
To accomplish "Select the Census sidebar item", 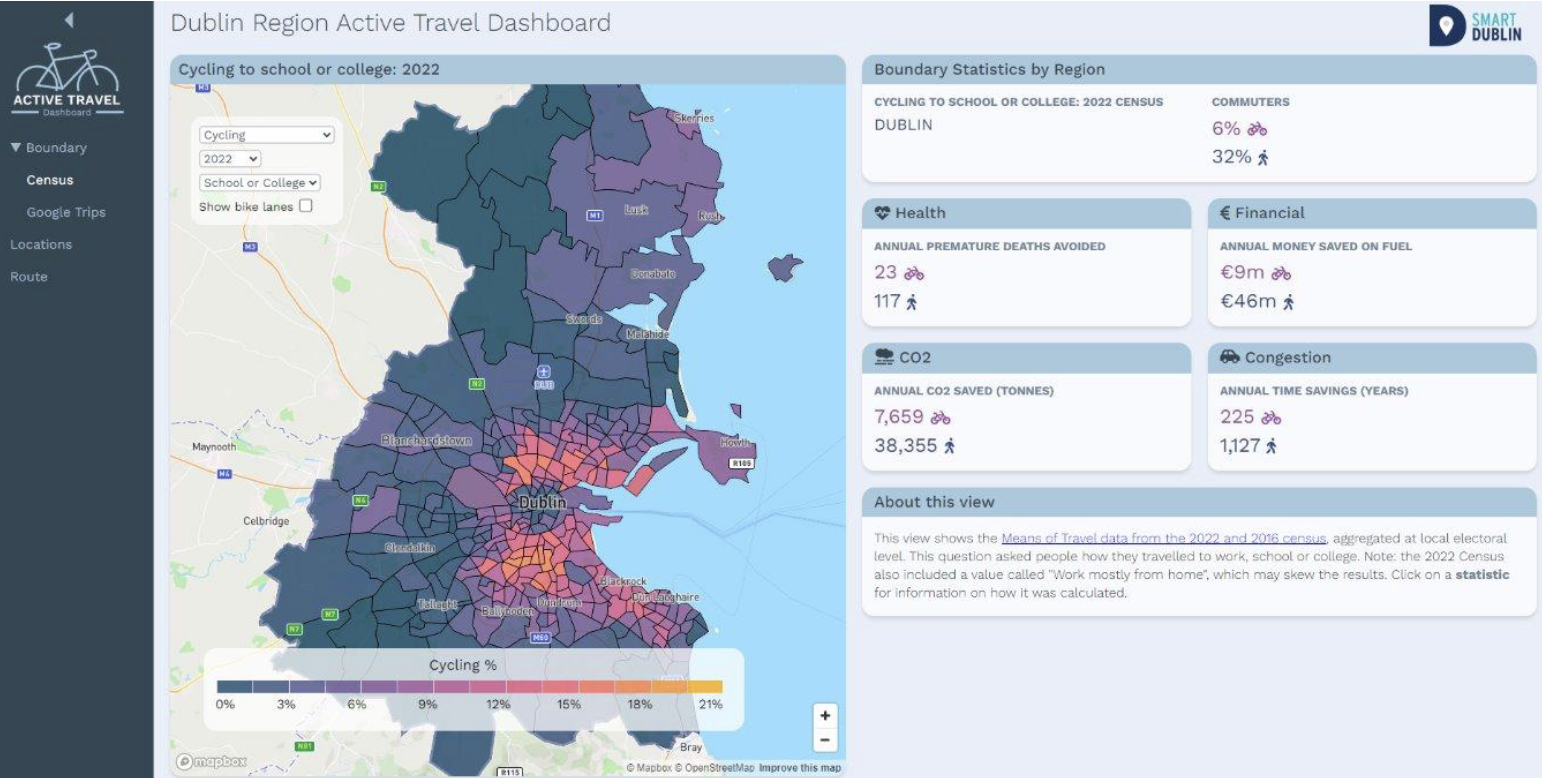I will (x=49, y=180).
